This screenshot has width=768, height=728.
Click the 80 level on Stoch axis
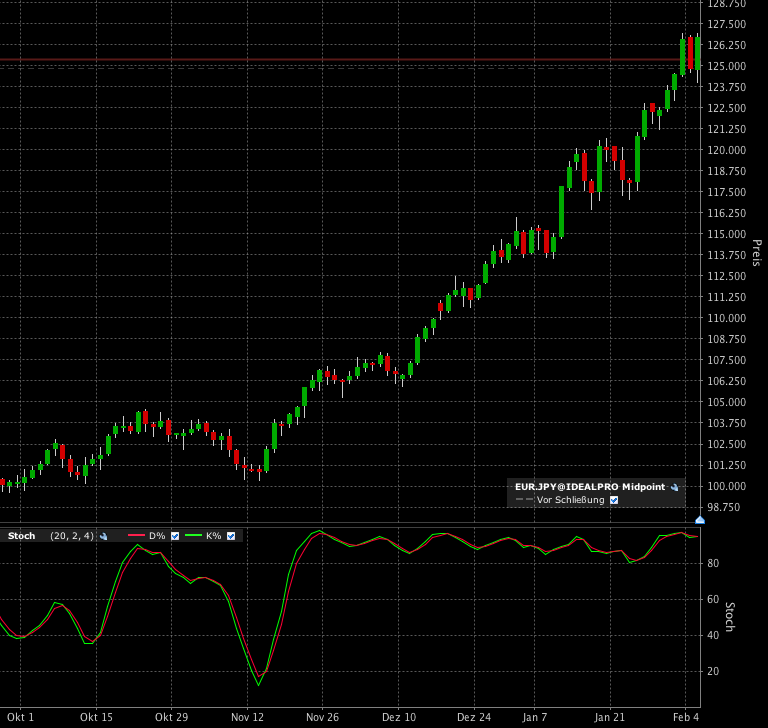pyautogui.click(x=713, y=563)
